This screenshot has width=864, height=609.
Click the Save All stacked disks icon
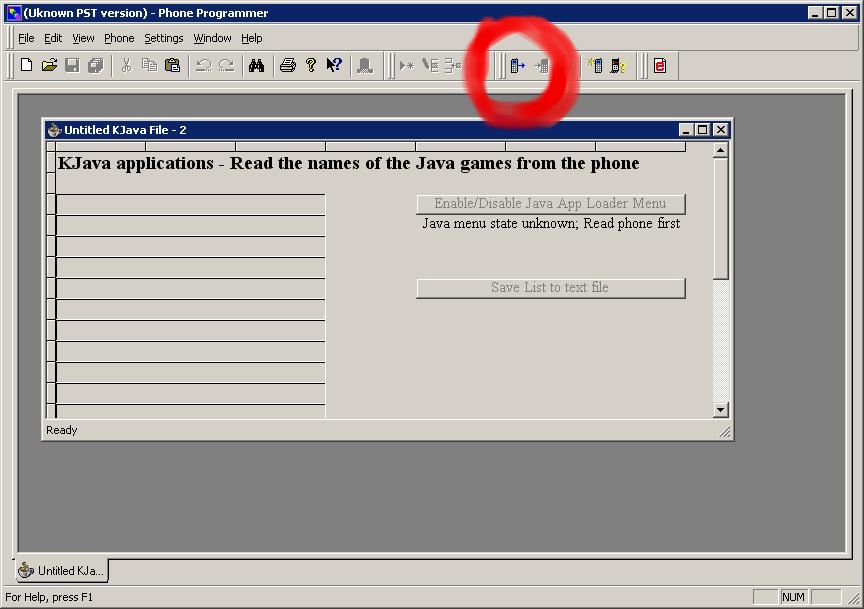coord(95,66)
